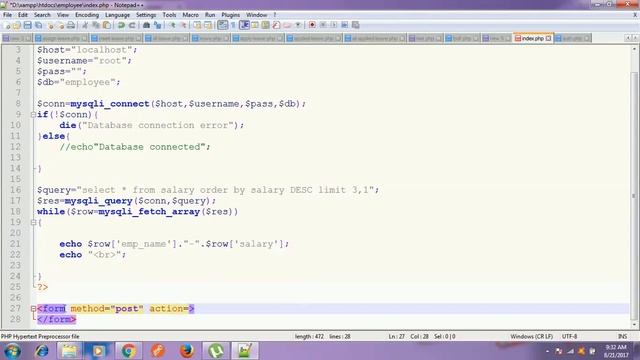This screenshot has width=640, height=360.
Task: Click the Ln/Col status bar field
Action: [x=422, y=336]
